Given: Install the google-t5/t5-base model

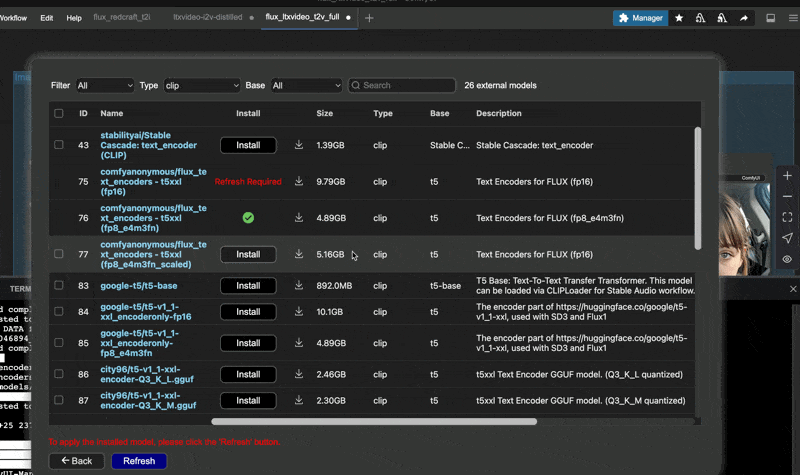Looking at the screenshot, I should (x=248, y=286).
